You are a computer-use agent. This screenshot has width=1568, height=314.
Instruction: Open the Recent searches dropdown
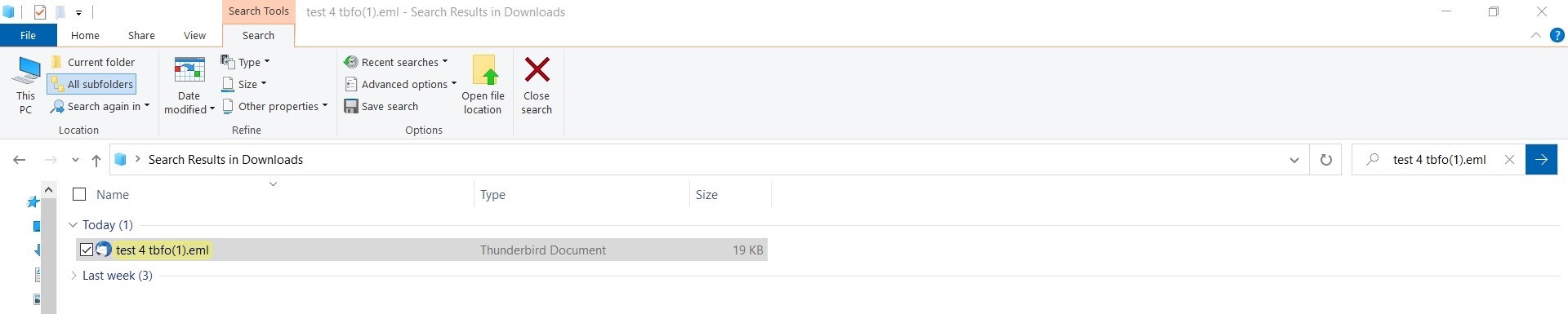(395, 62)
